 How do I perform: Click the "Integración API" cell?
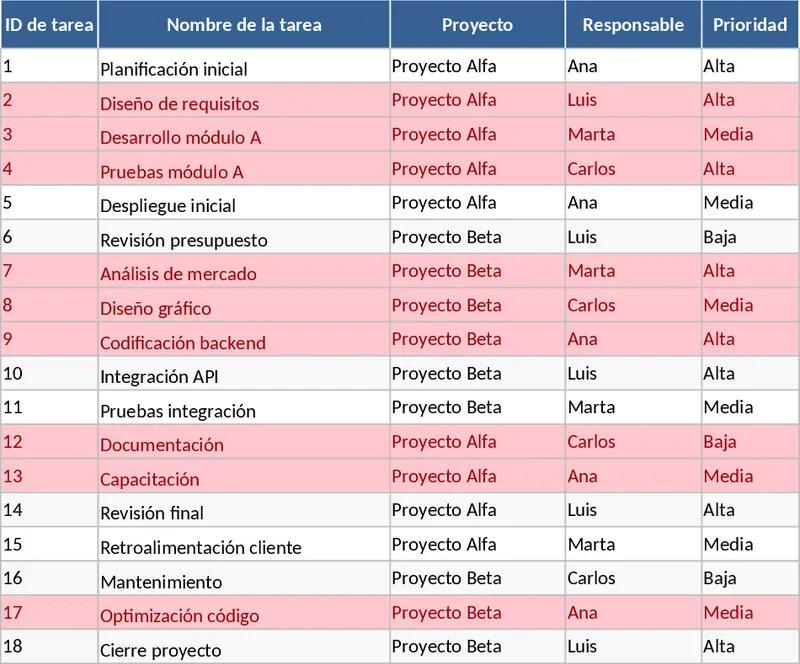[160, 377]
